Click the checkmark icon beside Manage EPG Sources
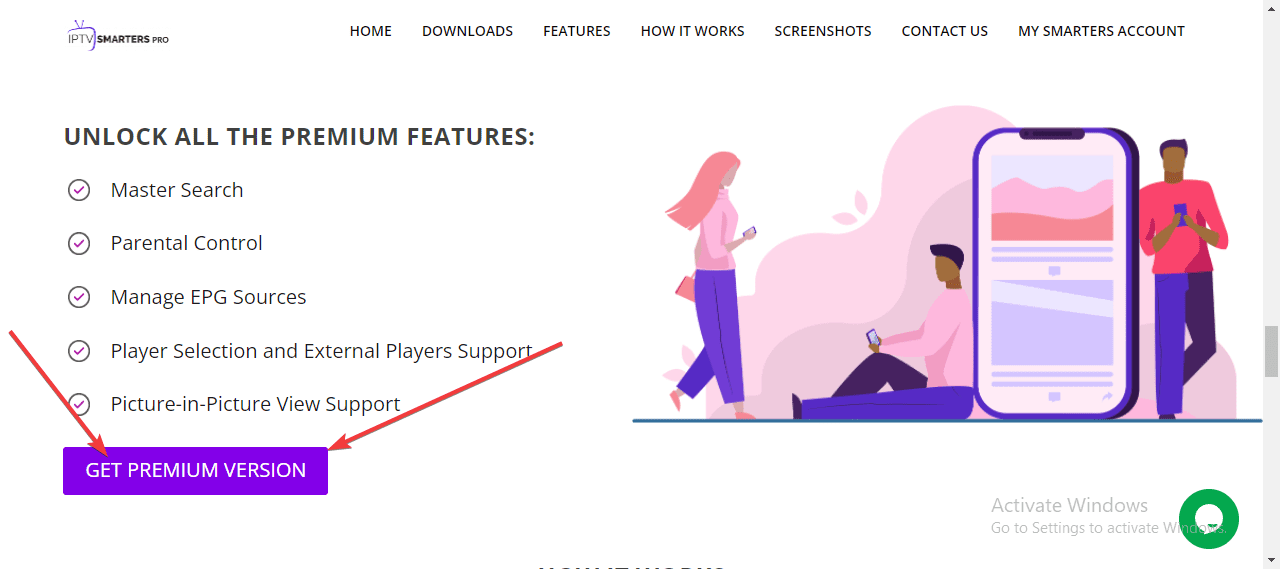This screenshot has height=569, width=1280. point(79,297)
